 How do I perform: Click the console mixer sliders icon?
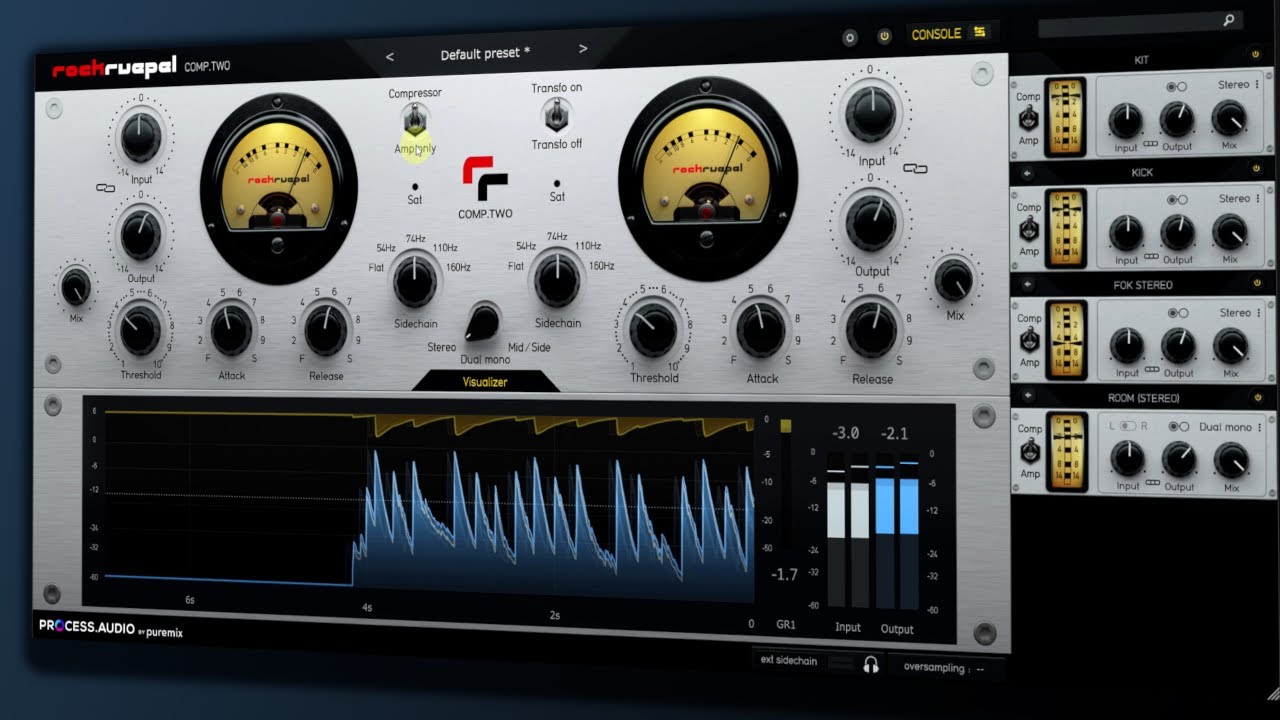(980, 32)
